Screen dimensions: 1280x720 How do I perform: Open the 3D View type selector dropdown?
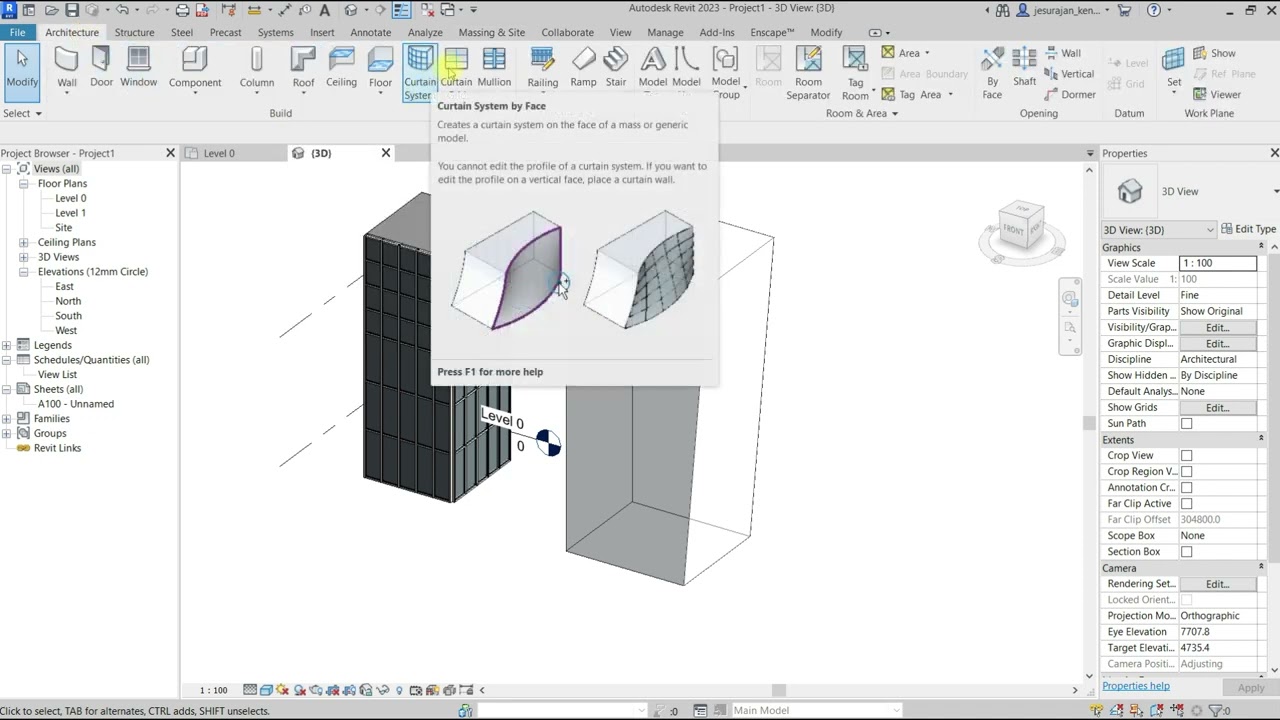pyautogui.click(x=1159, y=230)
